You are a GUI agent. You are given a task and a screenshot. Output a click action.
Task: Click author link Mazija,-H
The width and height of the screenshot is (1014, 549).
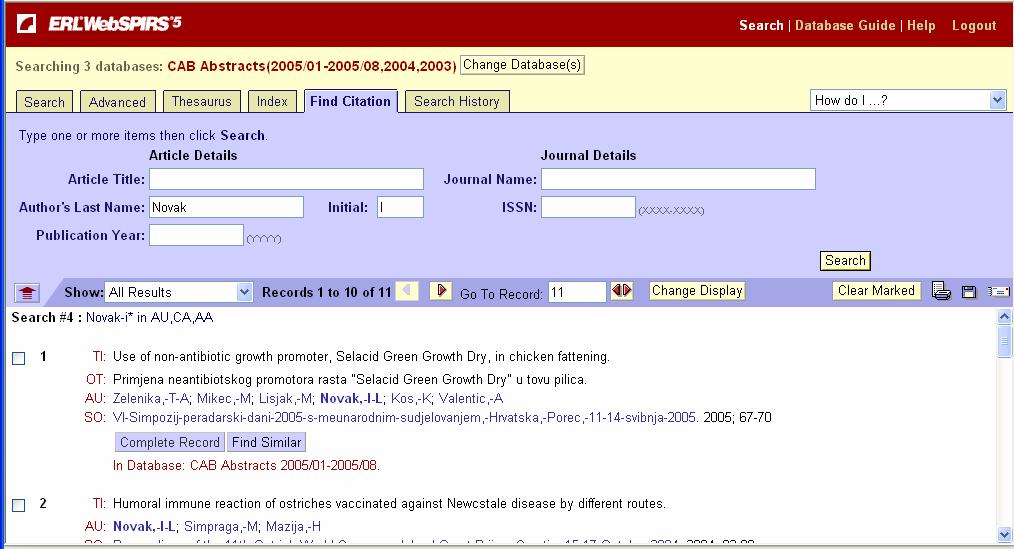coord(294,526)
